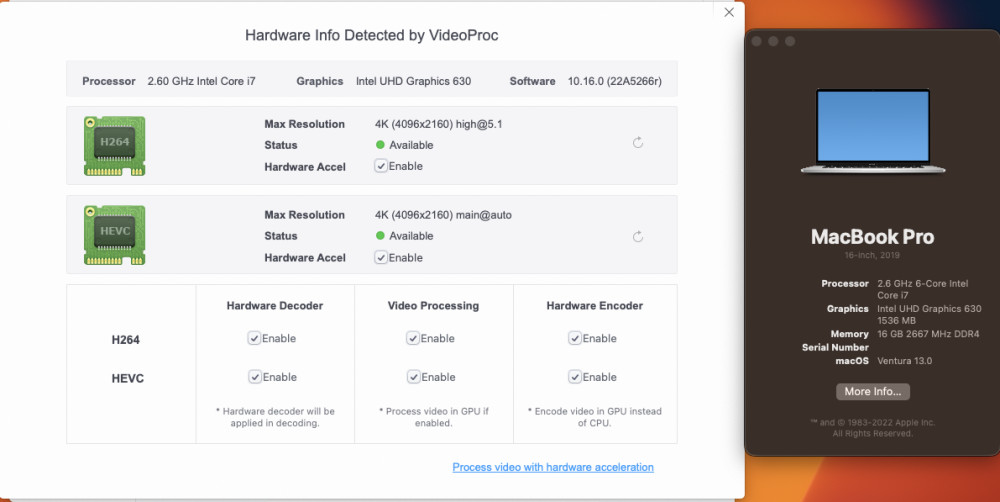This screenshot has height=502, width=1000.
Task: Click the H264 row label in table
Action: tap(126, 340)
